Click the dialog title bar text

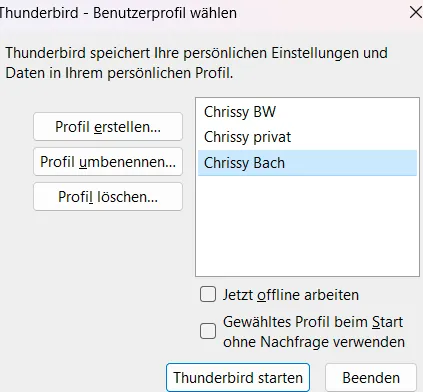click(118, 13)
